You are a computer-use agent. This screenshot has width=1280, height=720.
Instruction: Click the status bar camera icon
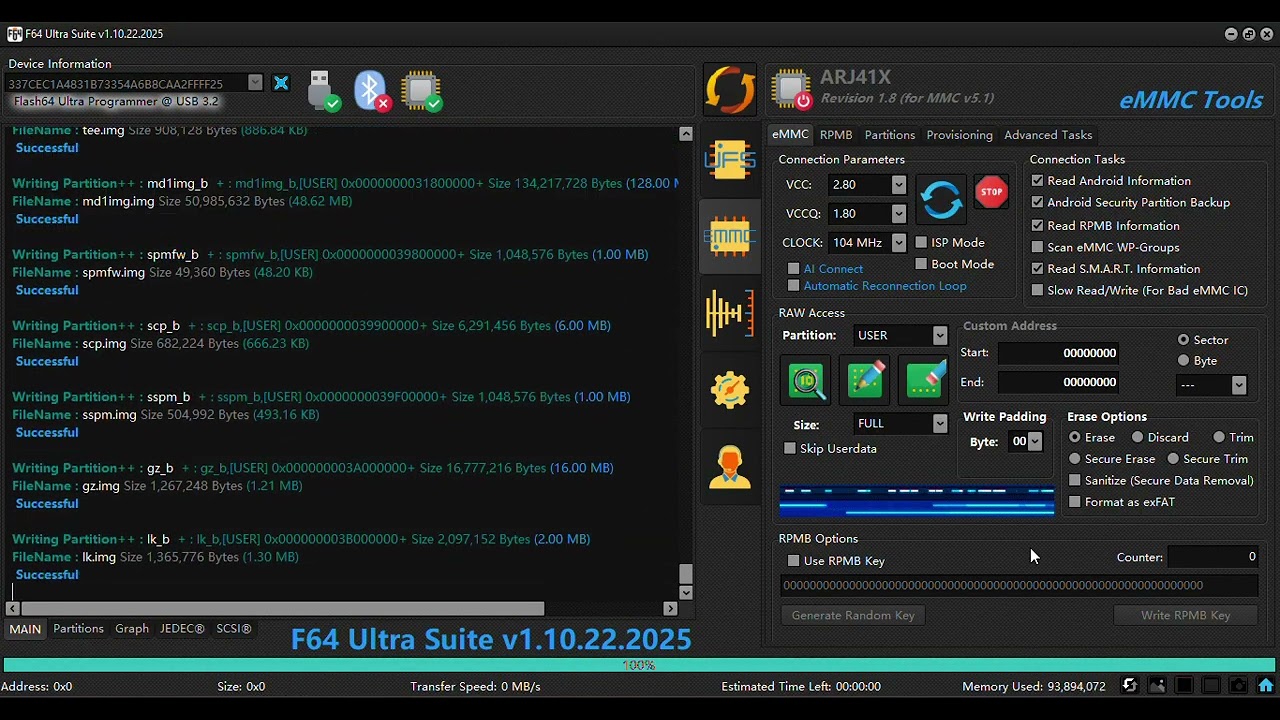(1238, 686)
